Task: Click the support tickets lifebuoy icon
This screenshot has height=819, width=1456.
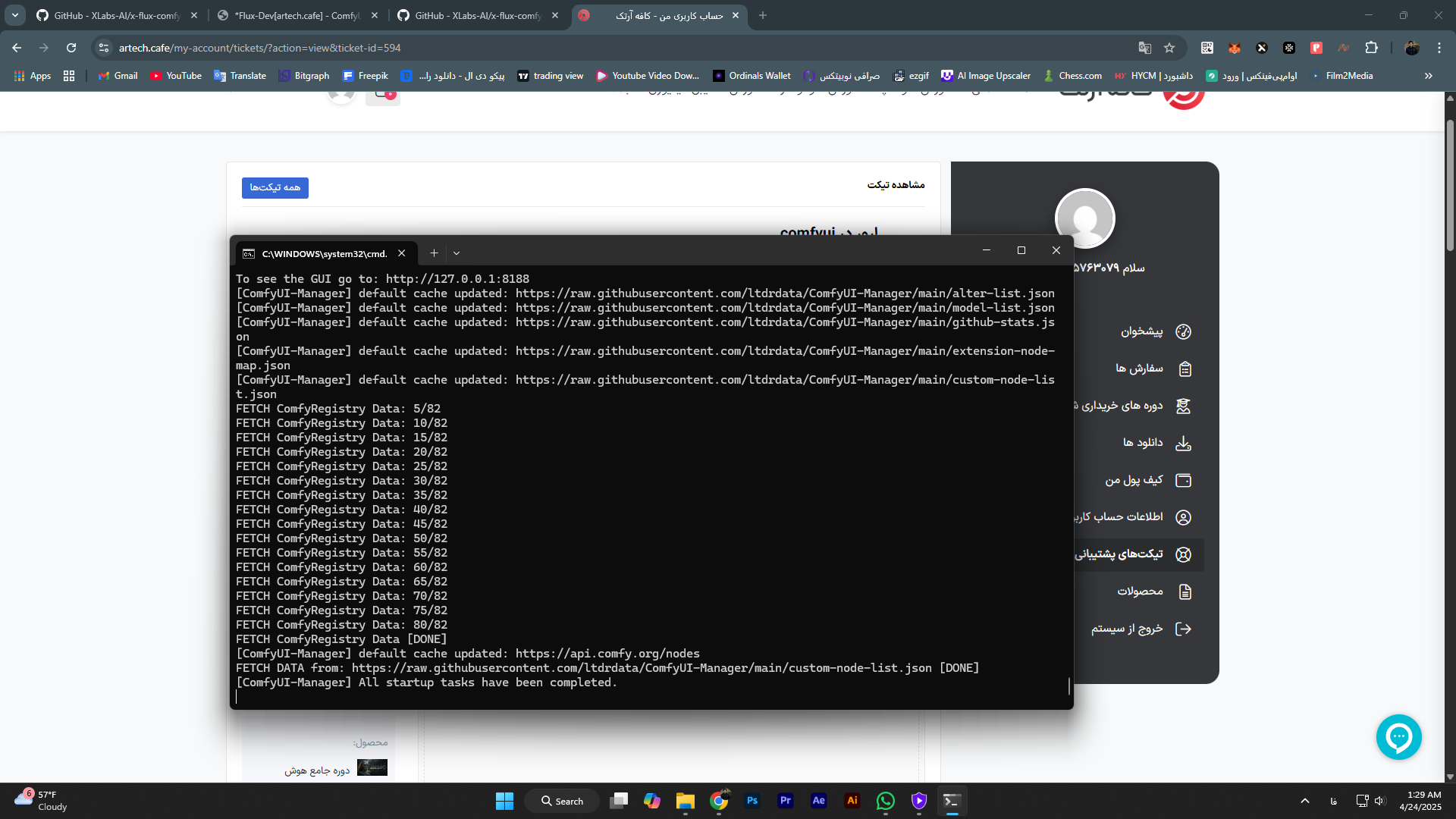Action: 1183,554
